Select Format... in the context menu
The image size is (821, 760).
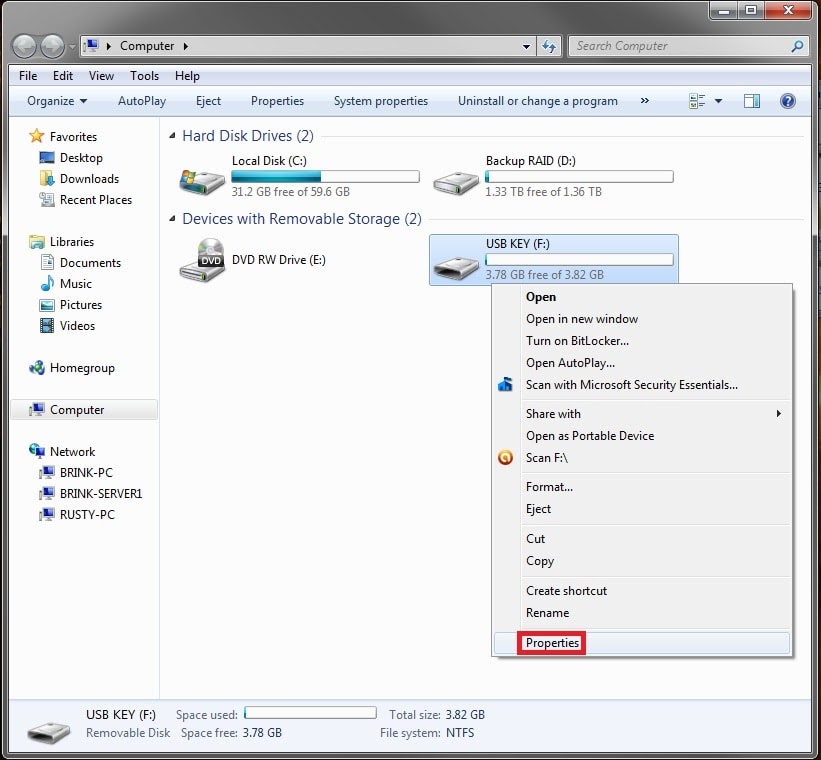coord(549,487)
